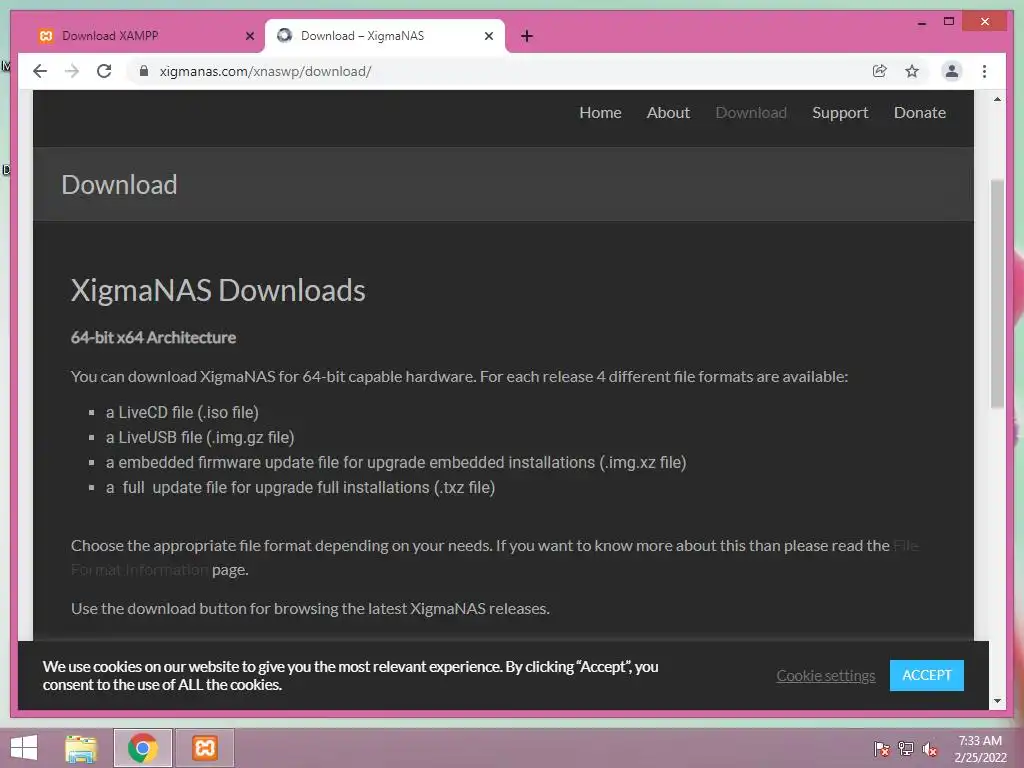Accept all cookies
1024x768 pixels.
(926, 675)
